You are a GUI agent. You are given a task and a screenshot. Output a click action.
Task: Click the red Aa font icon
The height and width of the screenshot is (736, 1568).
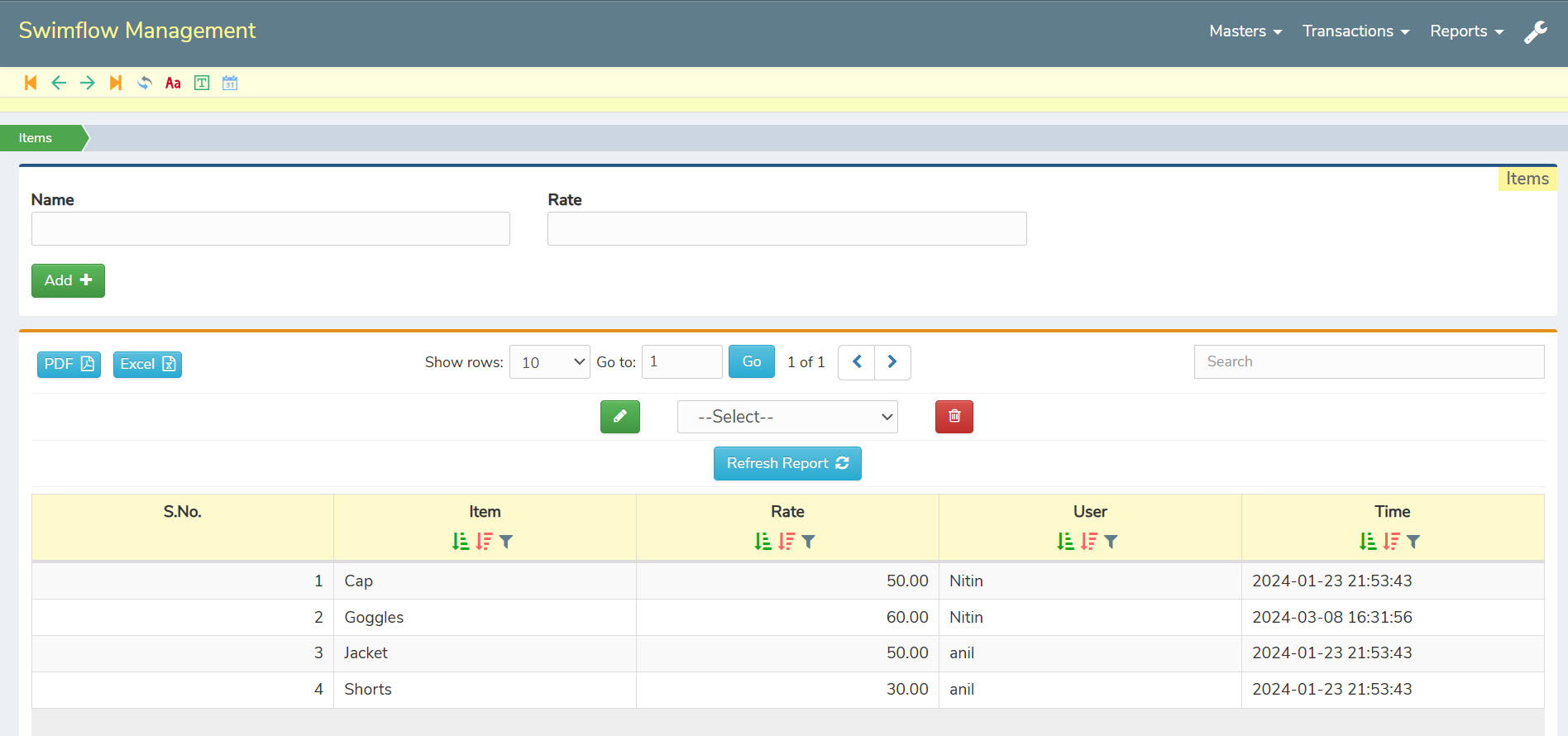tap(173, 83)
